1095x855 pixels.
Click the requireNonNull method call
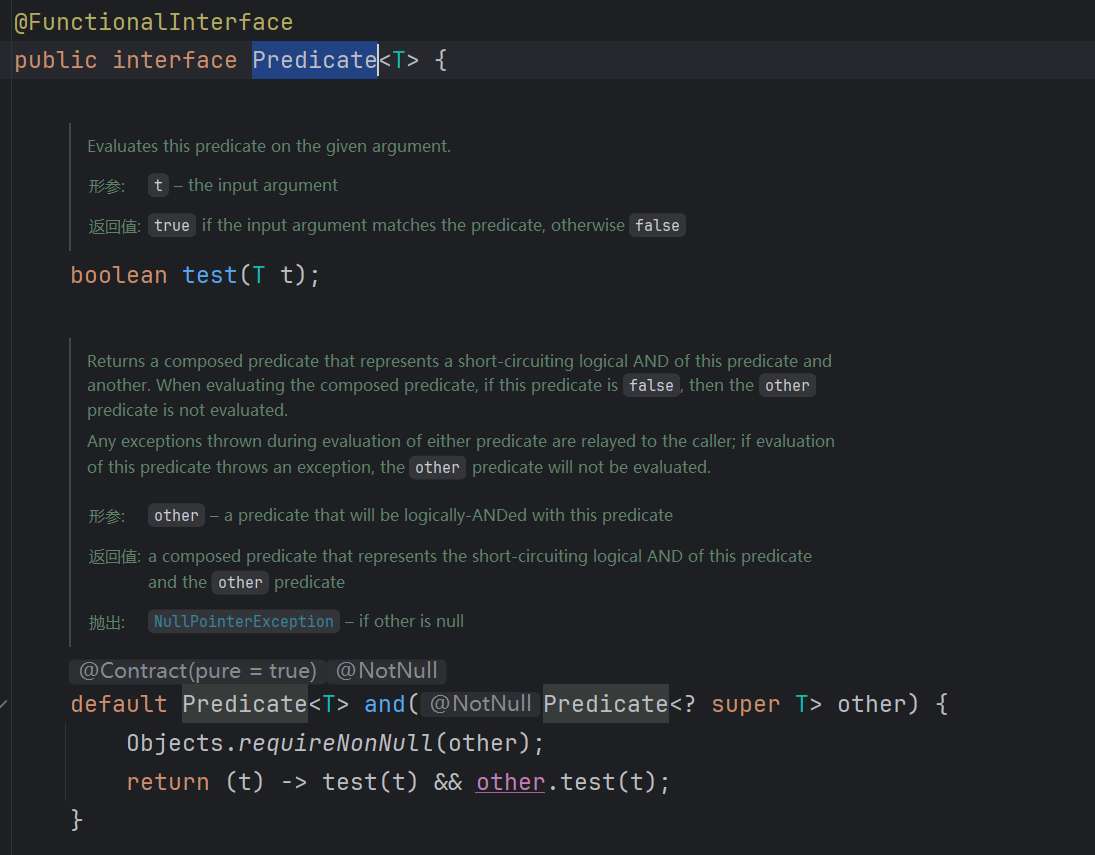click(336, 743)
